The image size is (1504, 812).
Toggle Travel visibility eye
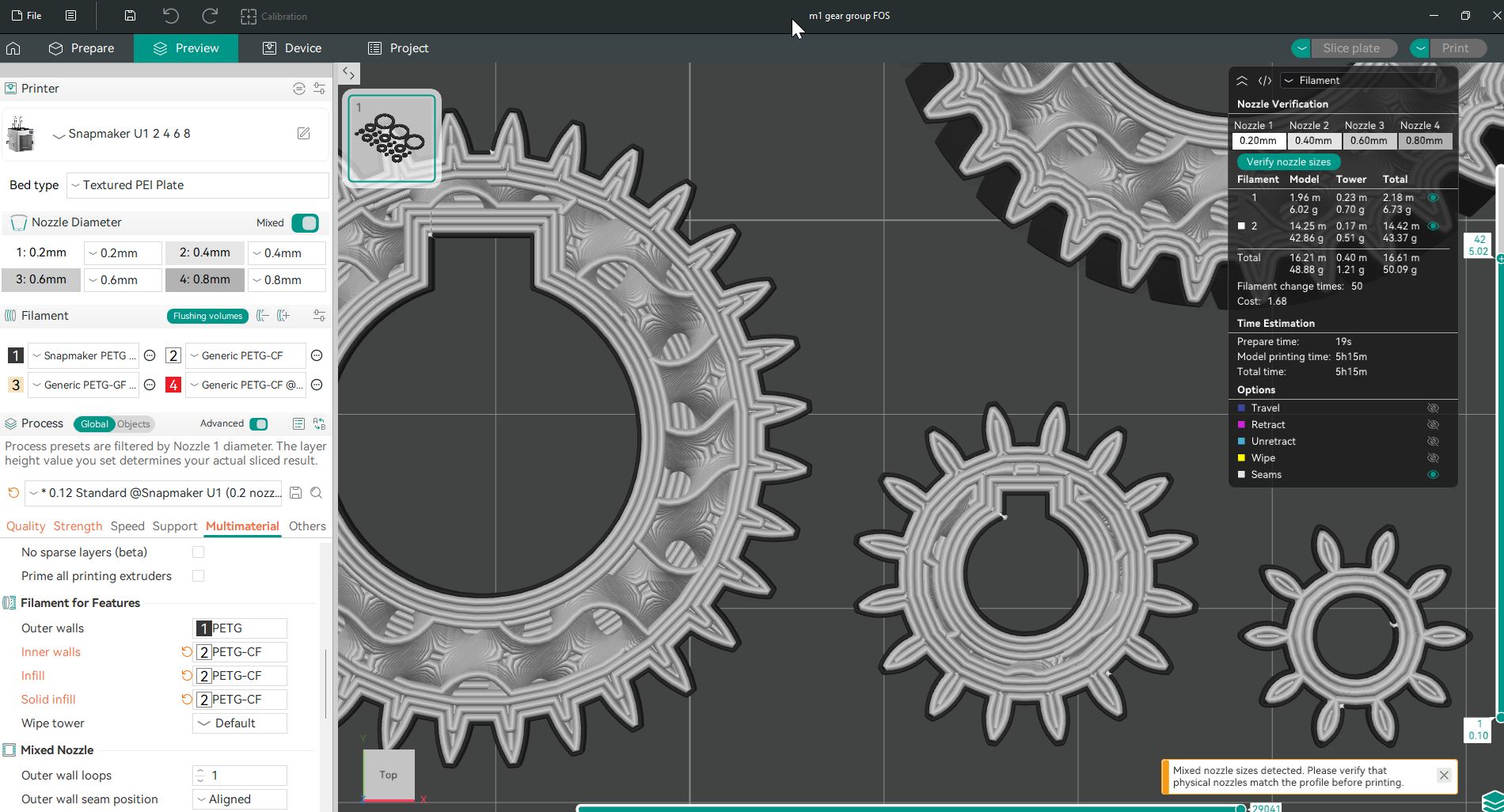click(x=1433, y=408)
